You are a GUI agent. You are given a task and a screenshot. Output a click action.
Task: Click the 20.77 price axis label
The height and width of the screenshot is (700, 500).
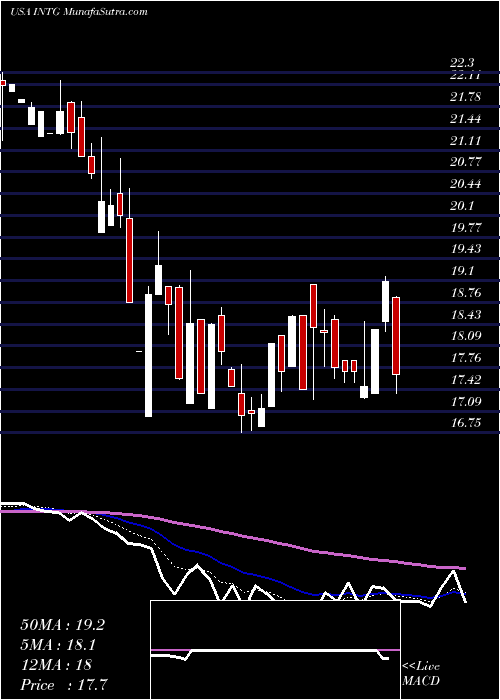[466, 162]
